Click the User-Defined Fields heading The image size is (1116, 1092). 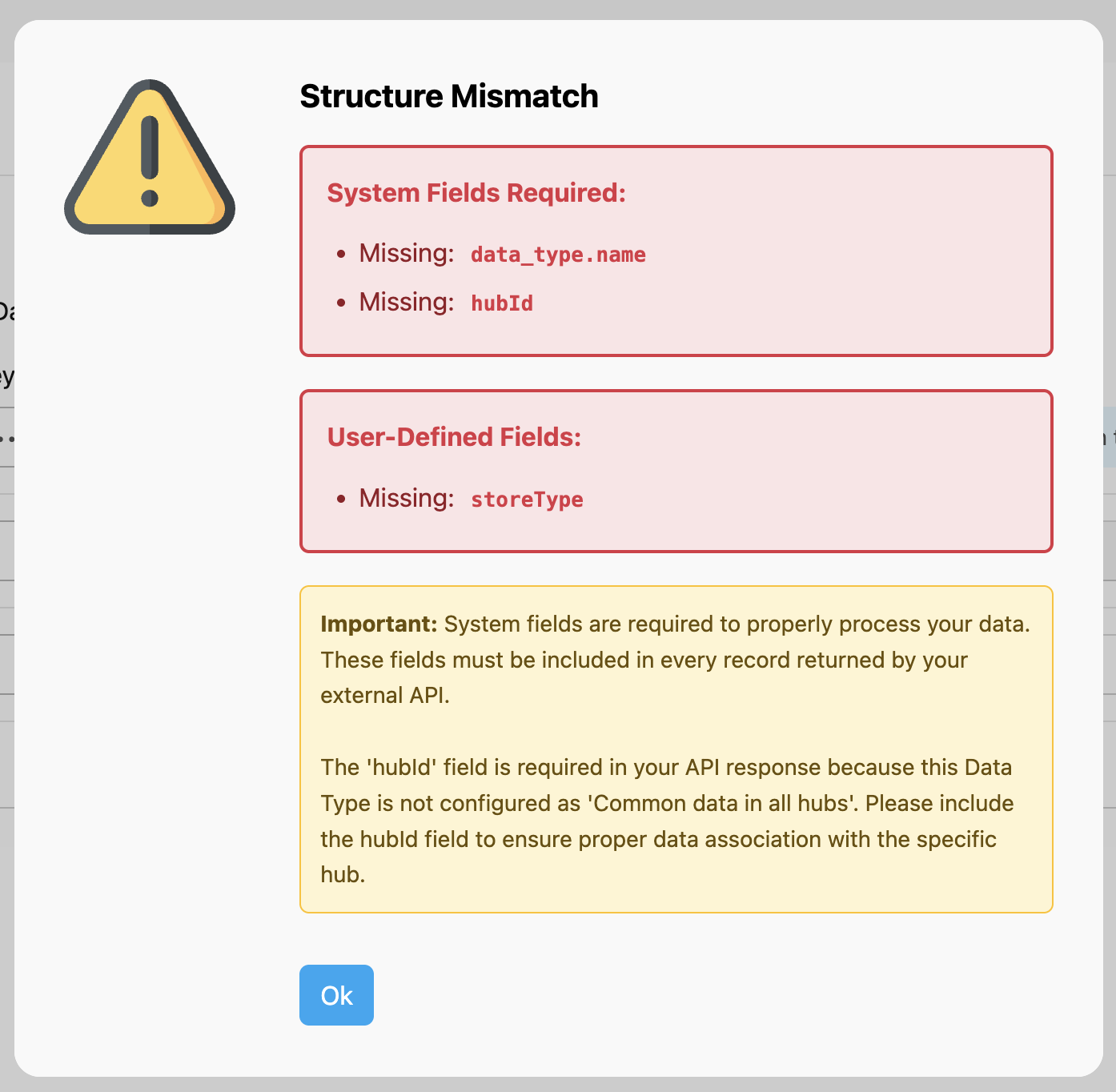453,437
